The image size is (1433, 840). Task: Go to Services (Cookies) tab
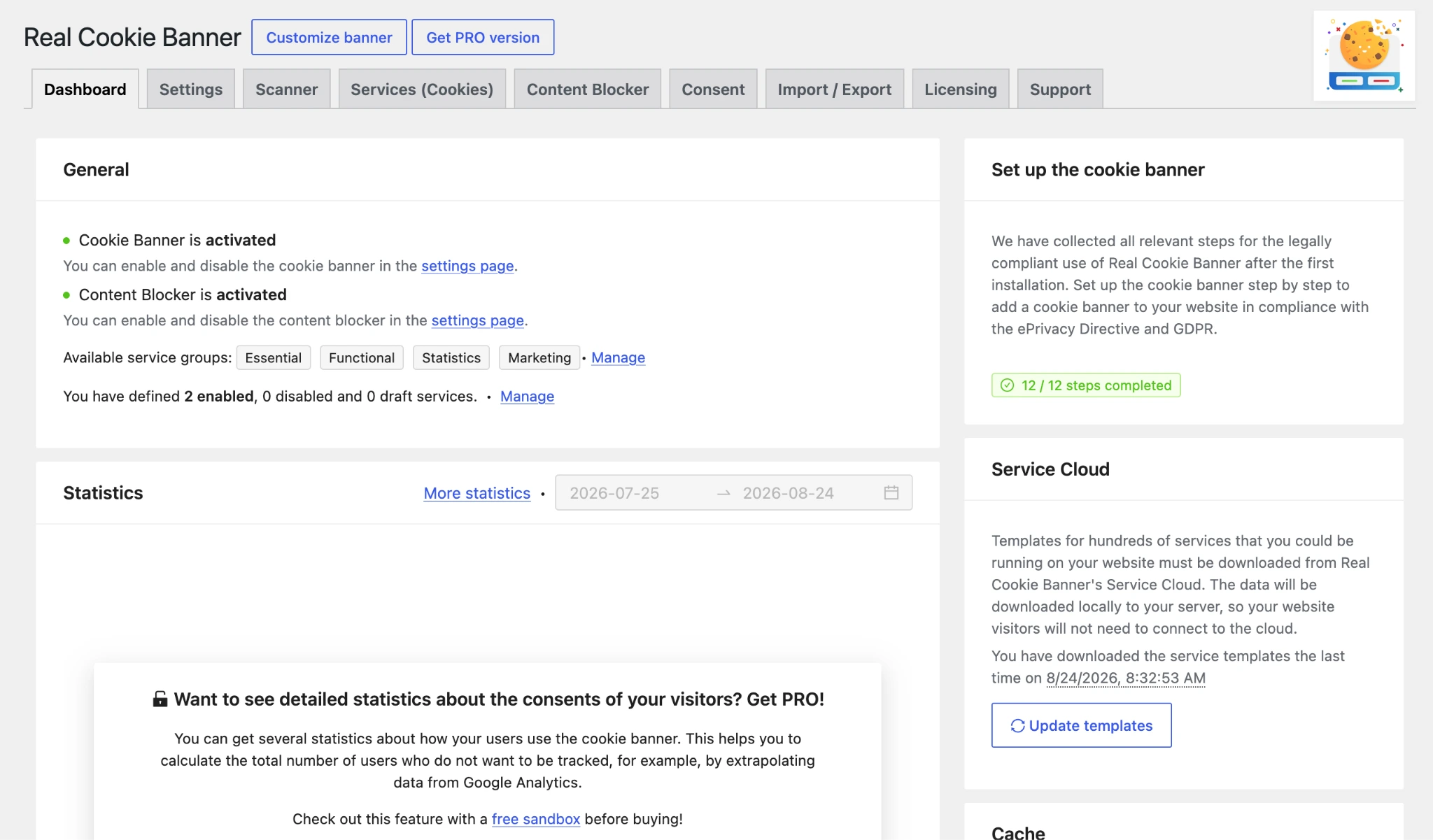pyautogui.click(x=422, y=89)
